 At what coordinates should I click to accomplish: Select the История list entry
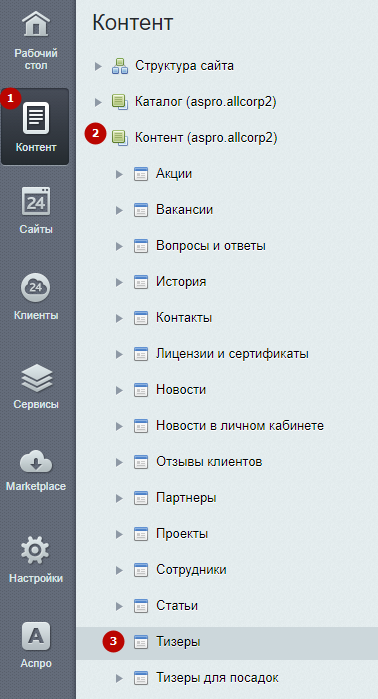coord(181,282)
